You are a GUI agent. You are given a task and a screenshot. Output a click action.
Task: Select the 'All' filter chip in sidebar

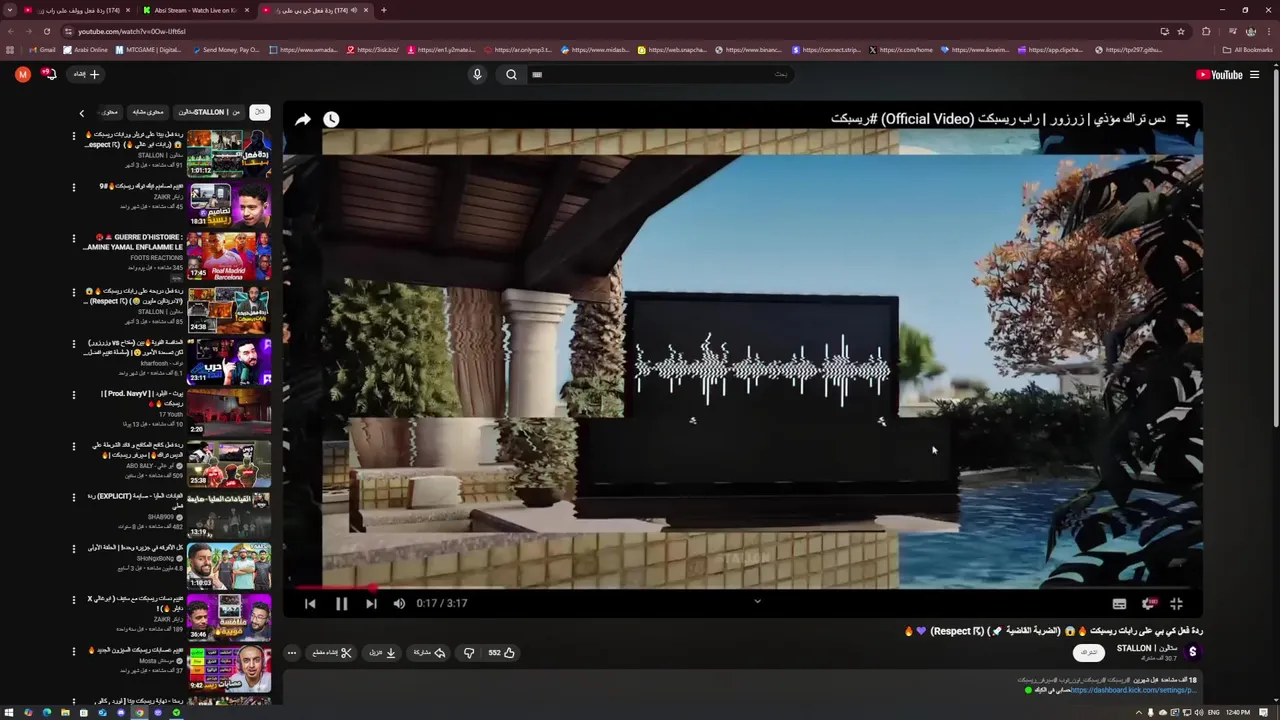[259, 112]
